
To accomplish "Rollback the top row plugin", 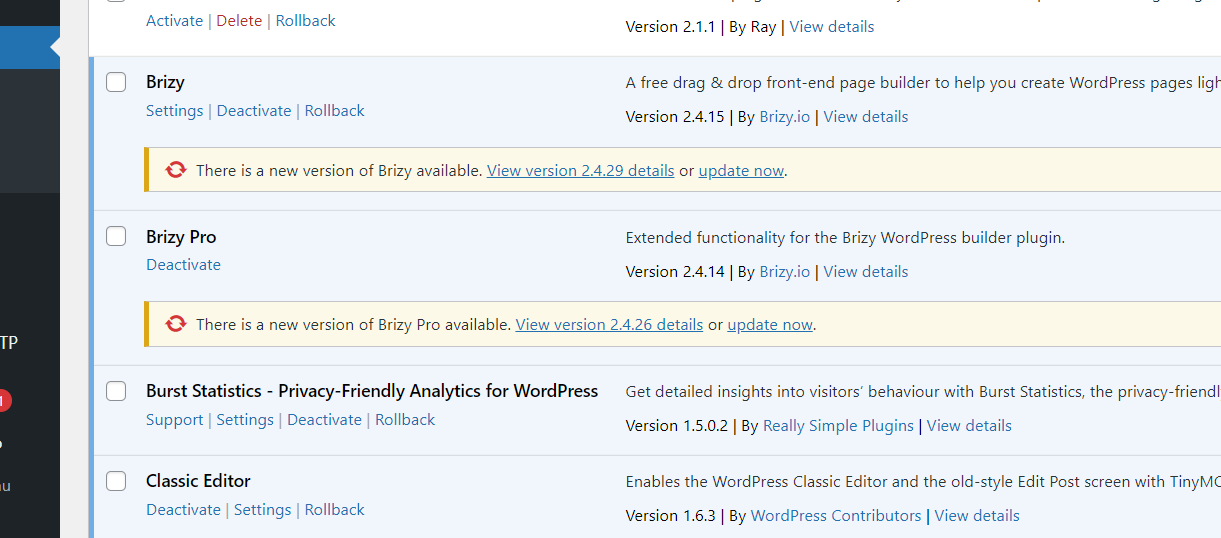I will tap(306, 21).
